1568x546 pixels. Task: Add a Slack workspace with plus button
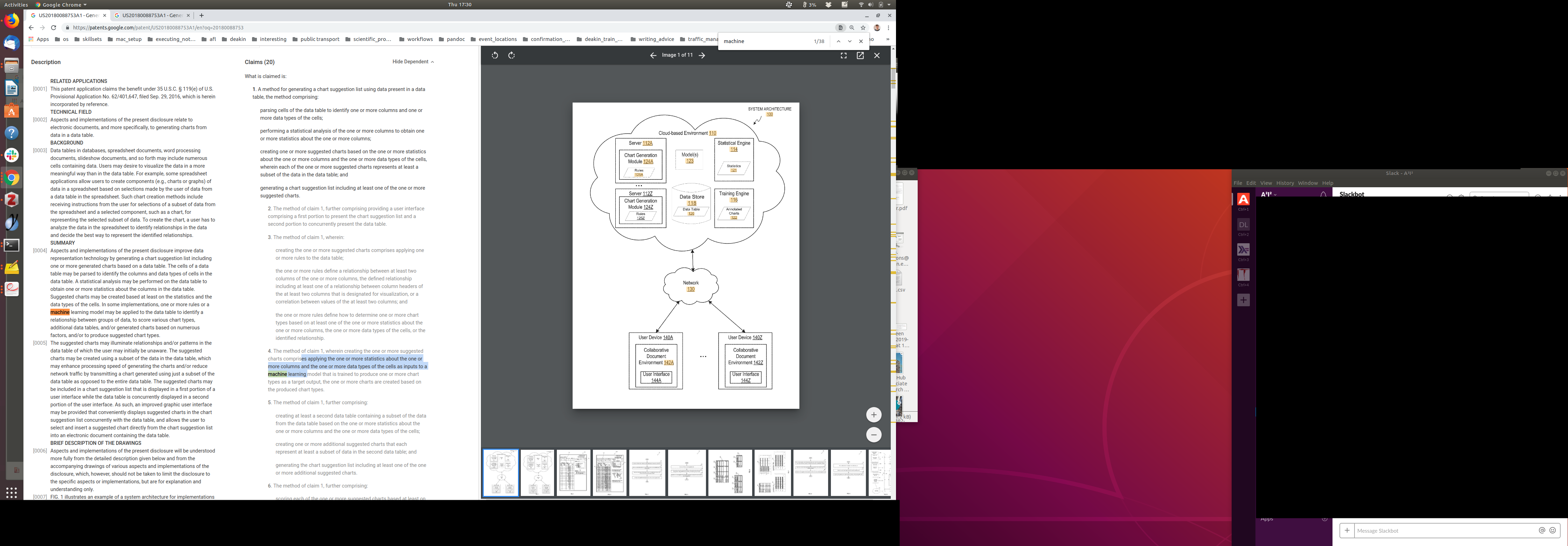(x=1244, y=300)
